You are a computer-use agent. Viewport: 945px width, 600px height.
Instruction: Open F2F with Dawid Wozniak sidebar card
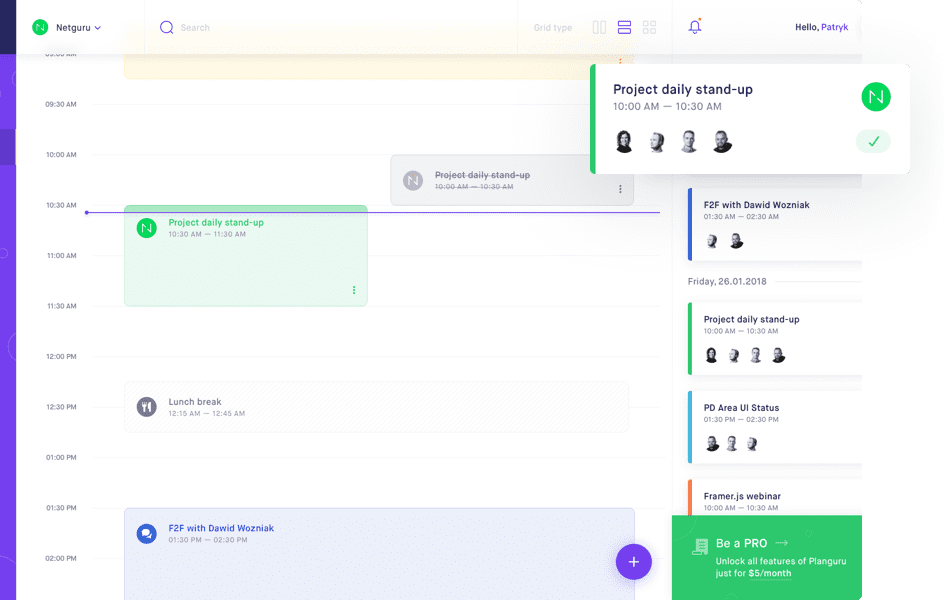[x=775, y=224]
